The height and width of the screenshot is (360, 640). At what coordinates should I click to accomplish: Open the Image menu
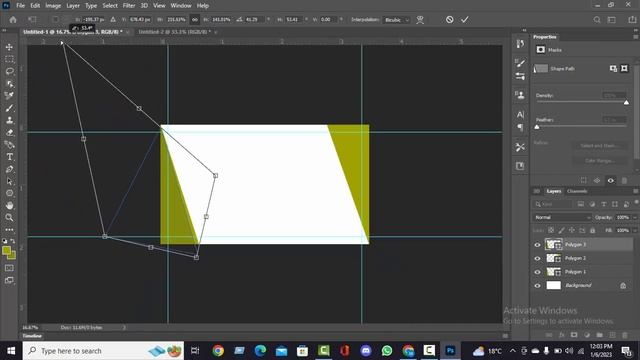(53, 6)
